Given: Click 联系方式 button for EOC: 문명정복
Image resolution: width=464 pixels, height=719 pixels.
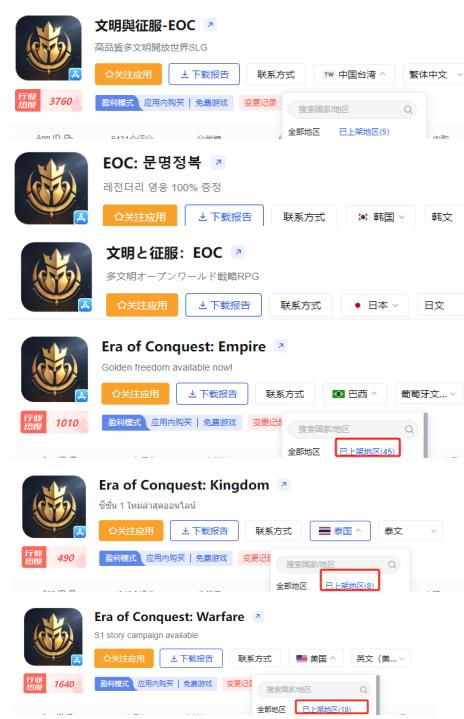Looking at the screenshot, I should [x=304, y=217].
